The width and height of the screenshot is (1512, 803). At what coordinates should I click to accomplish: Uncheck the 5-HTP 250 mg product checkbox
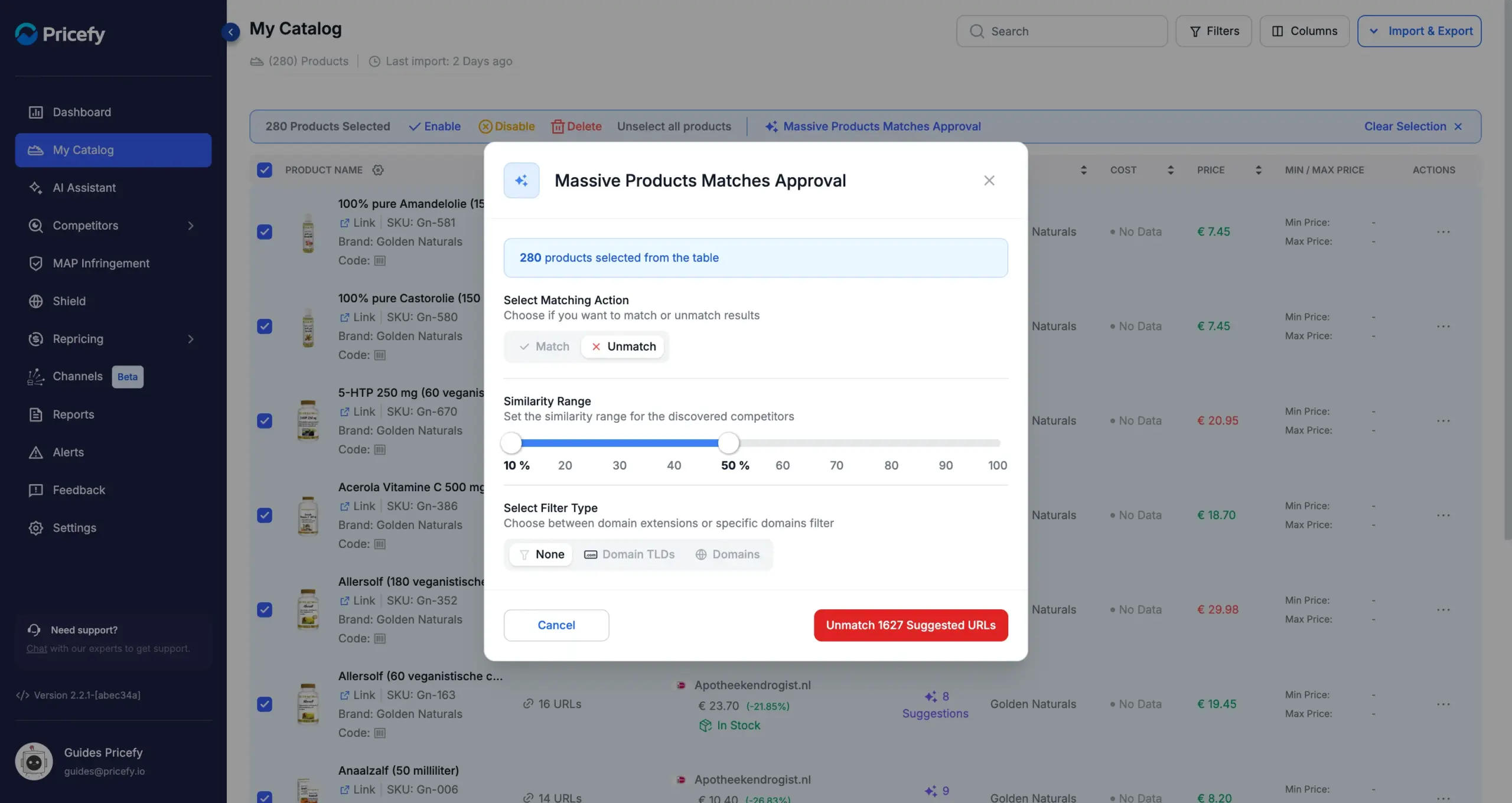pyautogui.click(x=265, y=421)
